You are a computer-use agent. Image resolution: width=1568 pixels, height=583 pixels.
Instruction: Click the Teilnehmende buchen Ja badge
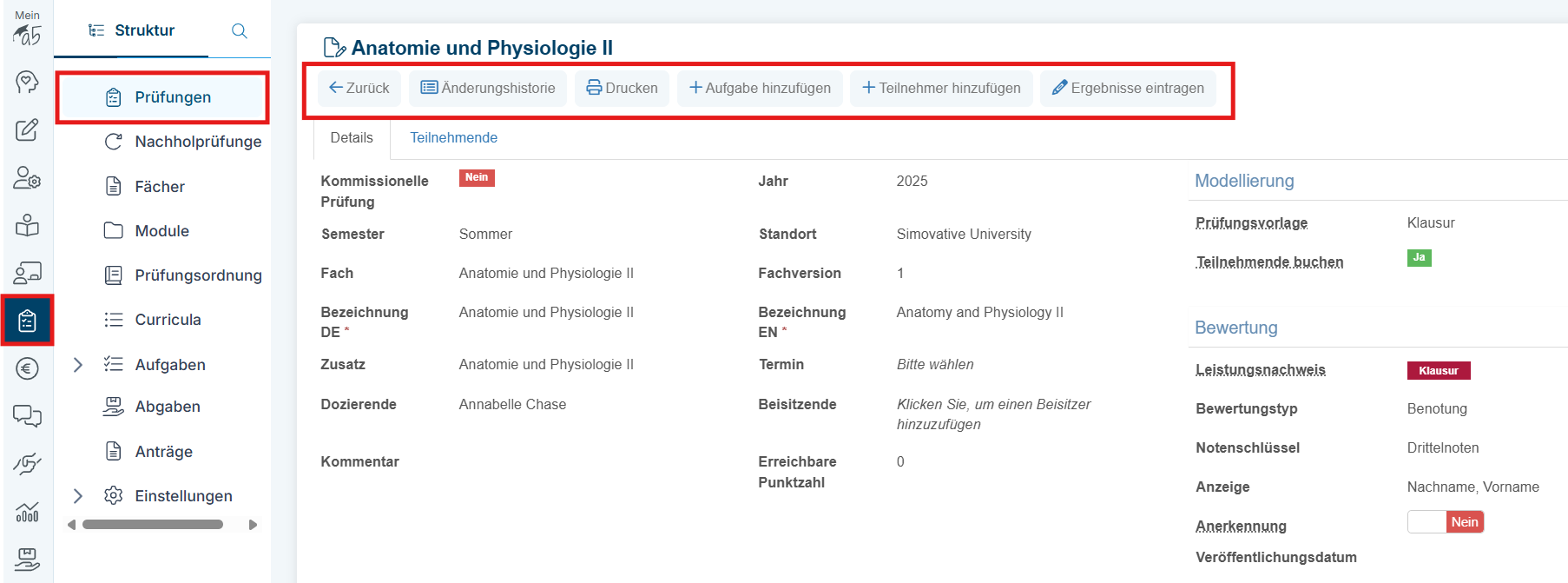pos(1419,258)
